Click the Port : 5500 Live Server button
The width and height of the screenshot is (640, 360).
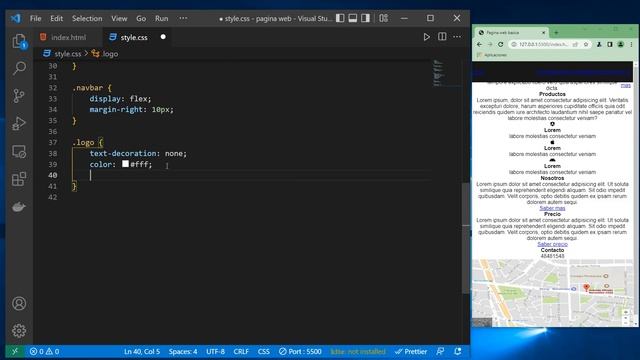(x=300, y=351)
